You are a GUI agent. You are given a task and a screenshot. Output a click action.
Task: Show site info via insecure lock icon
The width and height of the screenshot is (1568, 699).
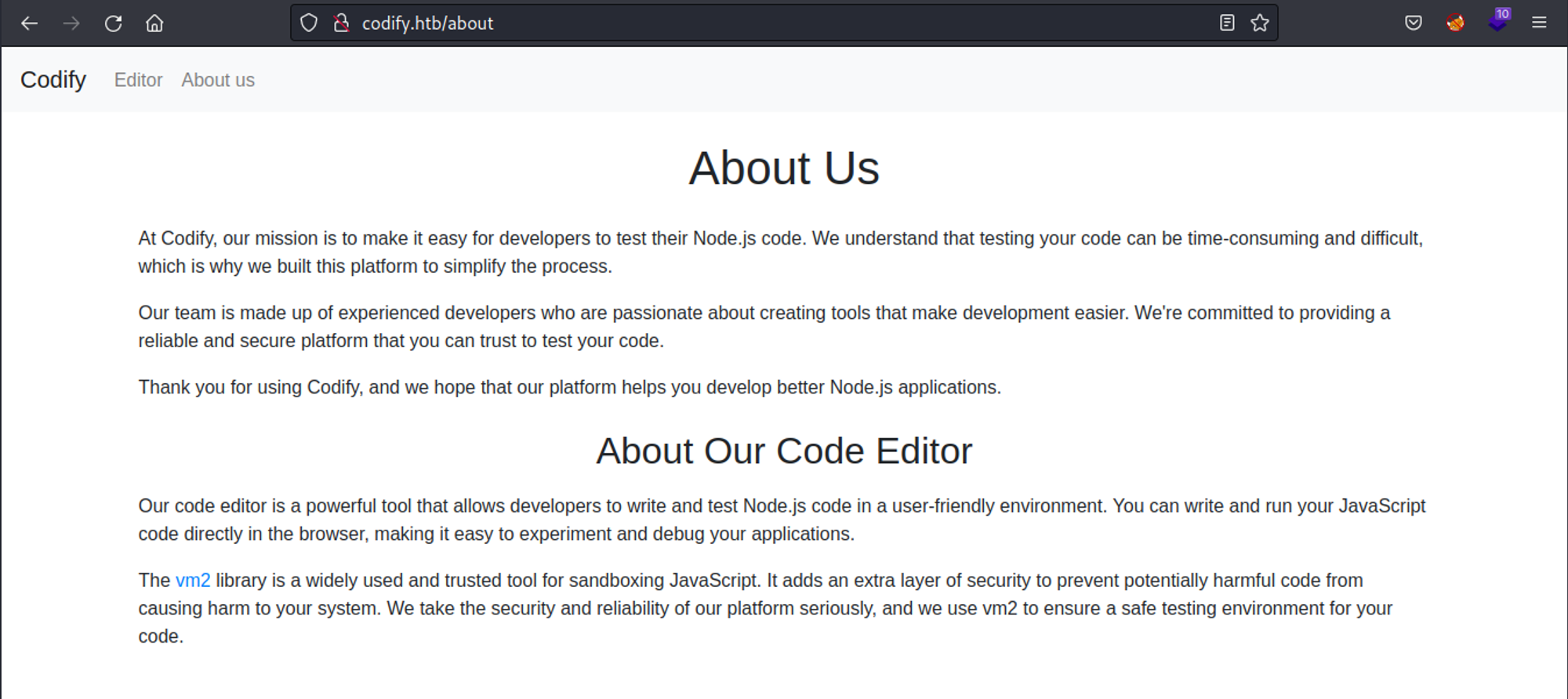(x=341, y=24)
